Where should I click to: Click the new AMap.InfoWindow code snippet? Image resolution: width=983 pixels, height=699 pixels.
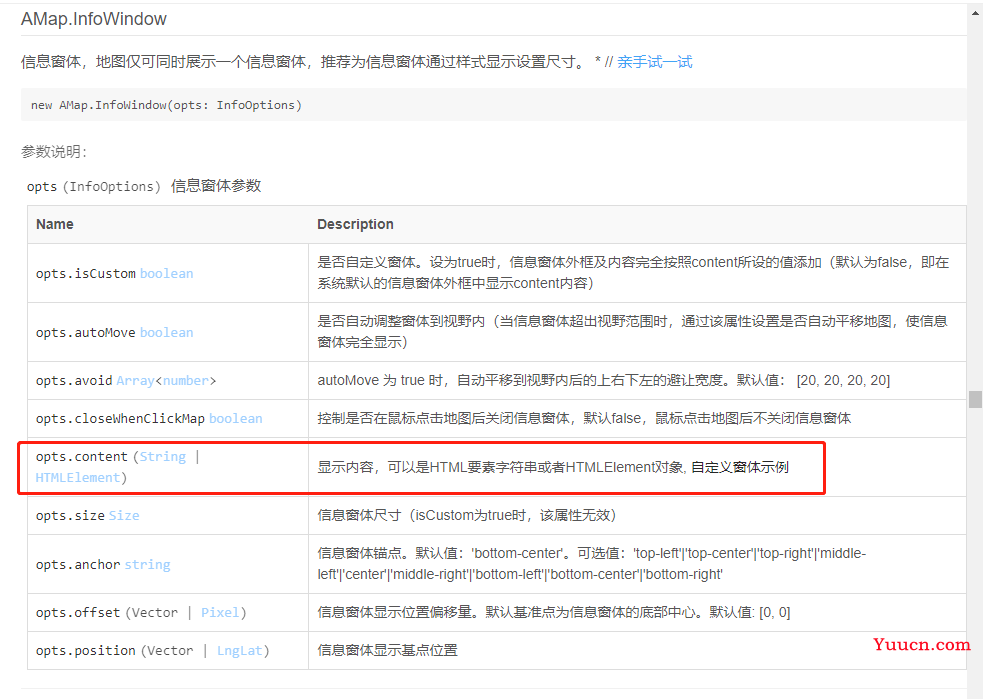pos(167,105)
